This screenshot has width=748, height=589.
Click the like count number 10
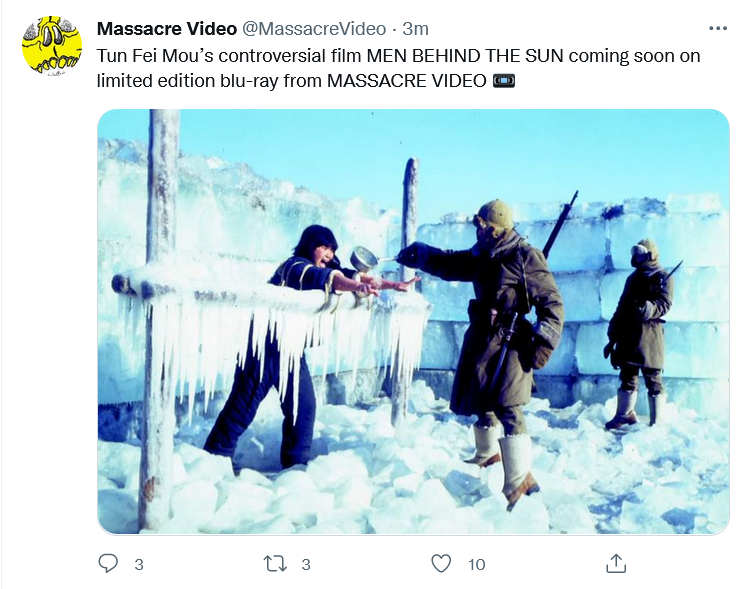(x=477, y=565)
